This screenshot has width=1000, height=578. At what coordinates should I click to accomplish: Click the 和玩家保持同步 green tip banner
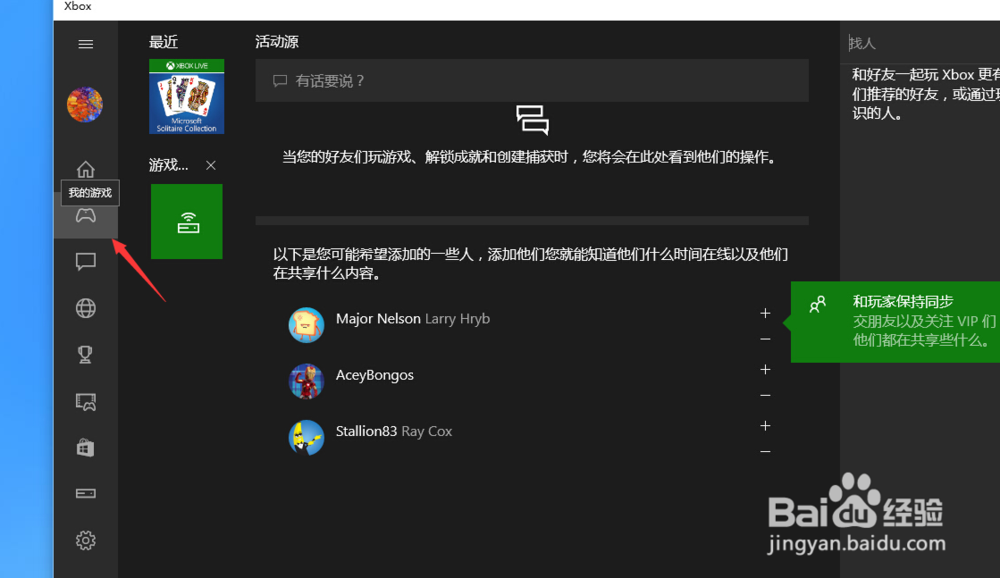[x=895, y=322]
